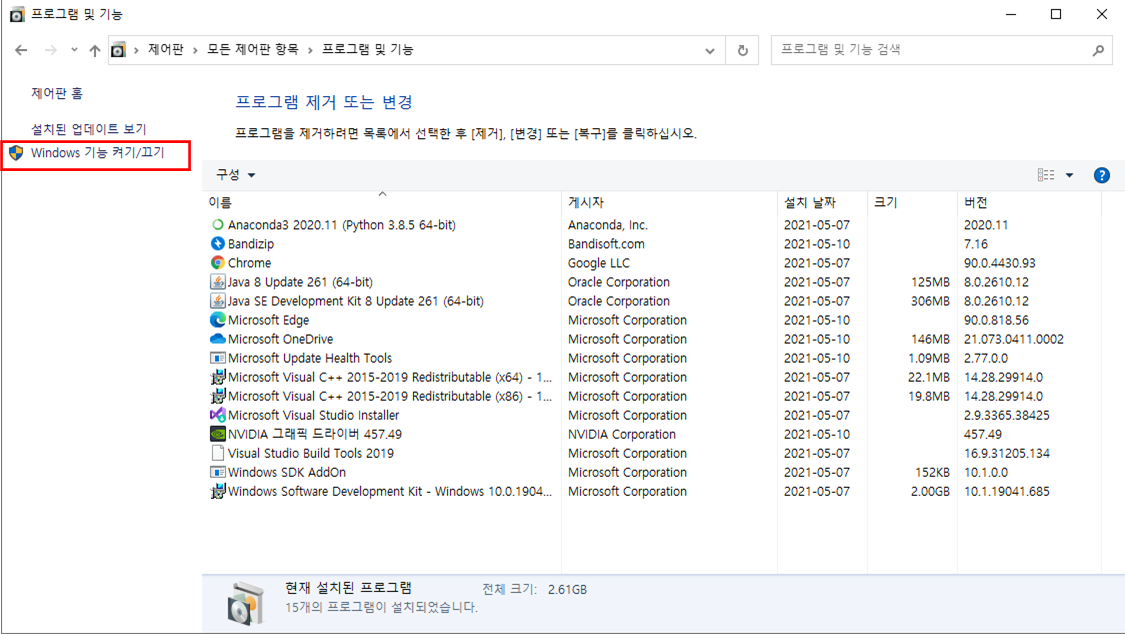This screenshot has width=1125, height=634.
Task: Open the 구성 dropdown menu
Action: click(x=235, y=174)
